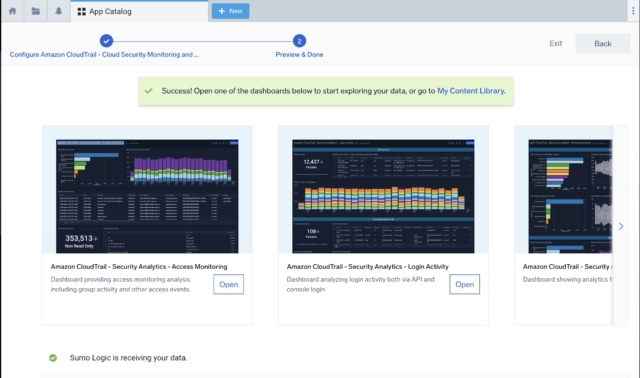Click the Access Monitoring dashboard description text

121,284
